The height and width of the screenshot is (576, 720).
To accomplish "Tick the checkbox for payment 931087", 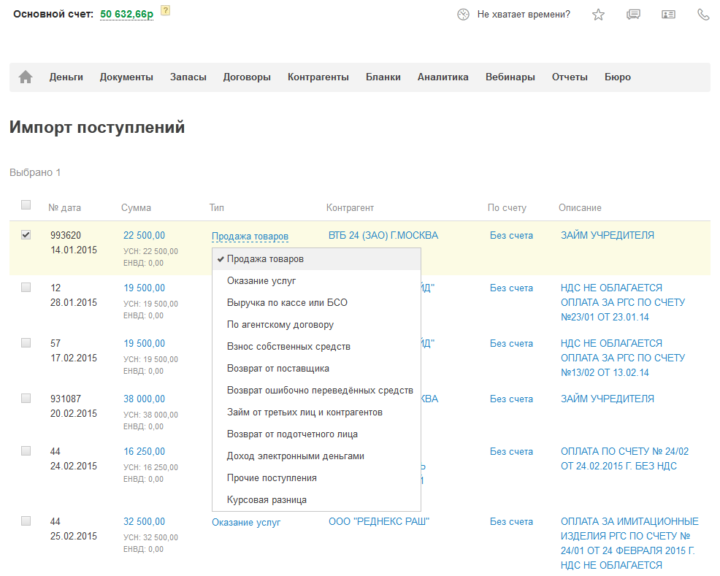I will tap(26, 397).
